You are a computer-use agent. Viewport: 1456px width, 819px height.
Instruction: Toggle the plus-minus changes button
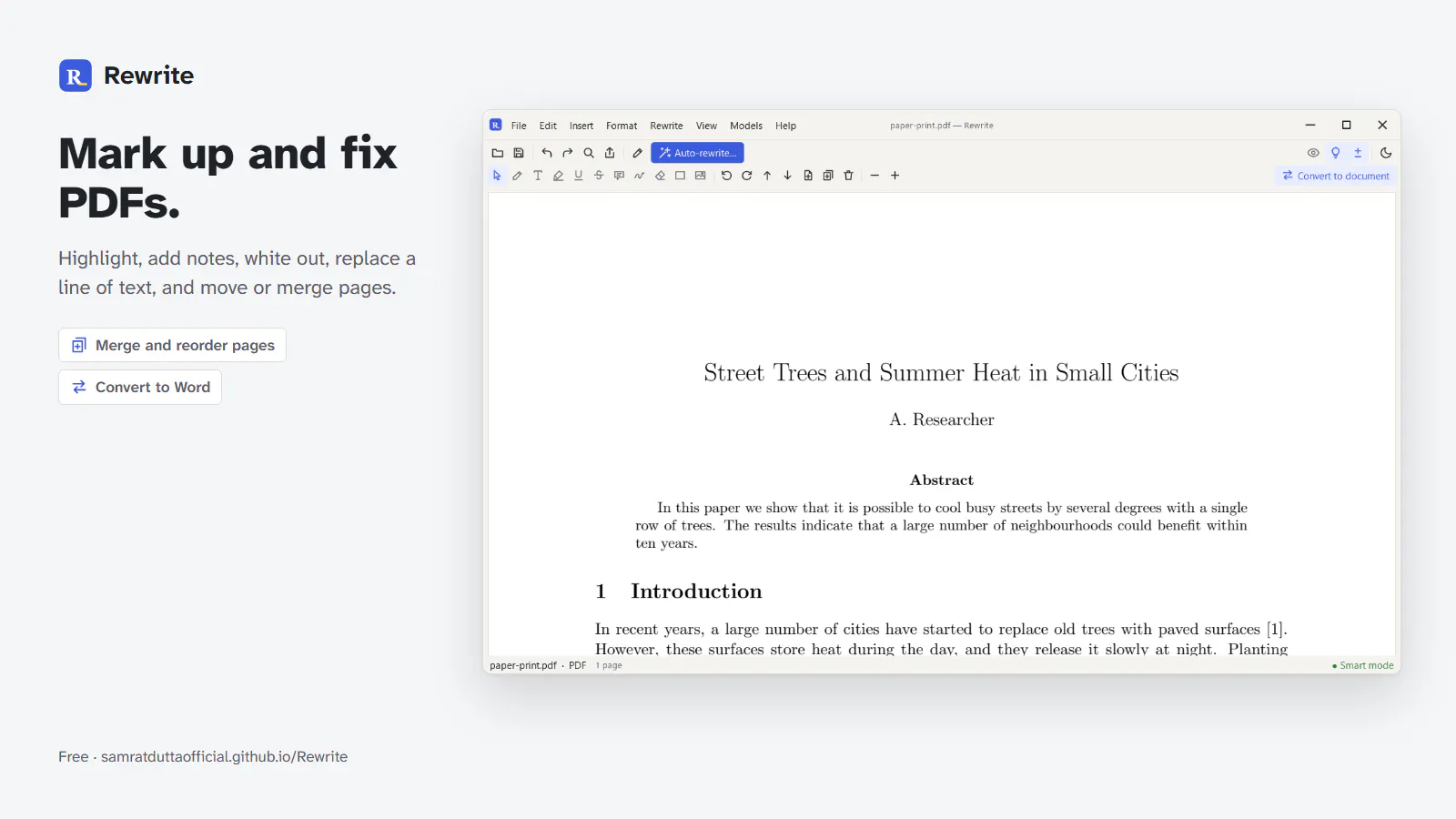1358,153
